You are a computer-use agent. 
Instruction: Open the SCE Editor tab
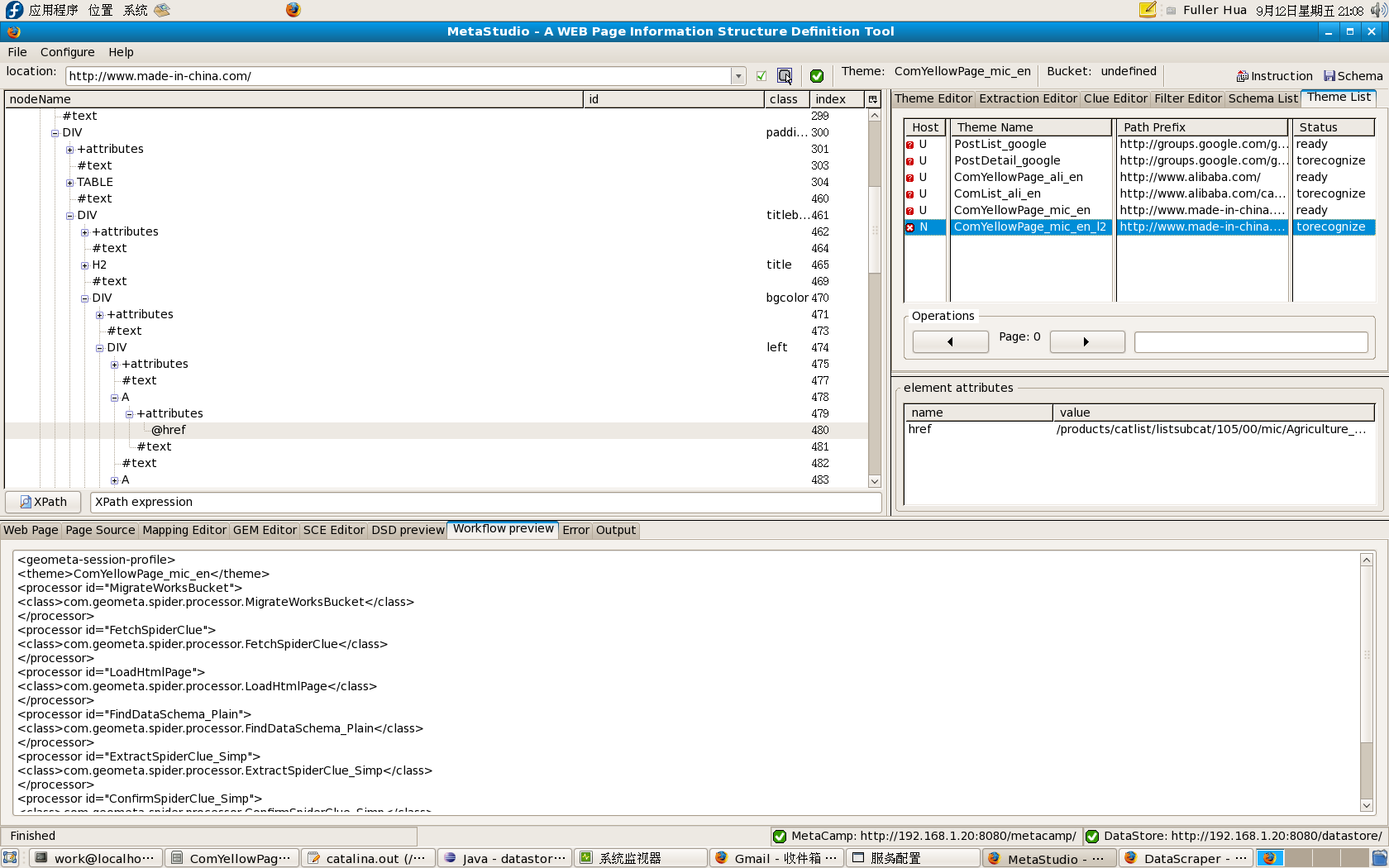pos(333,530)
